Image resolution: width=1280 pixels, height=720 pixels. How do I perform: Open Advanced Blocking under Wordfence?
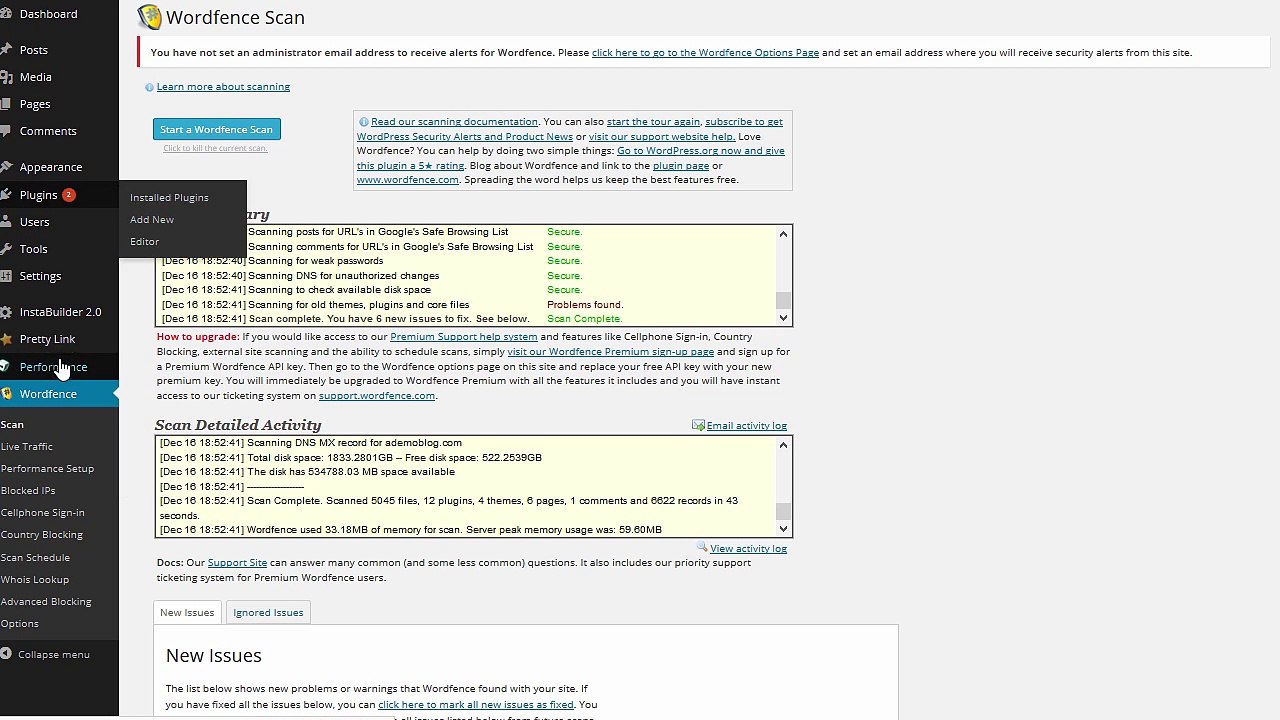point(46,602)
